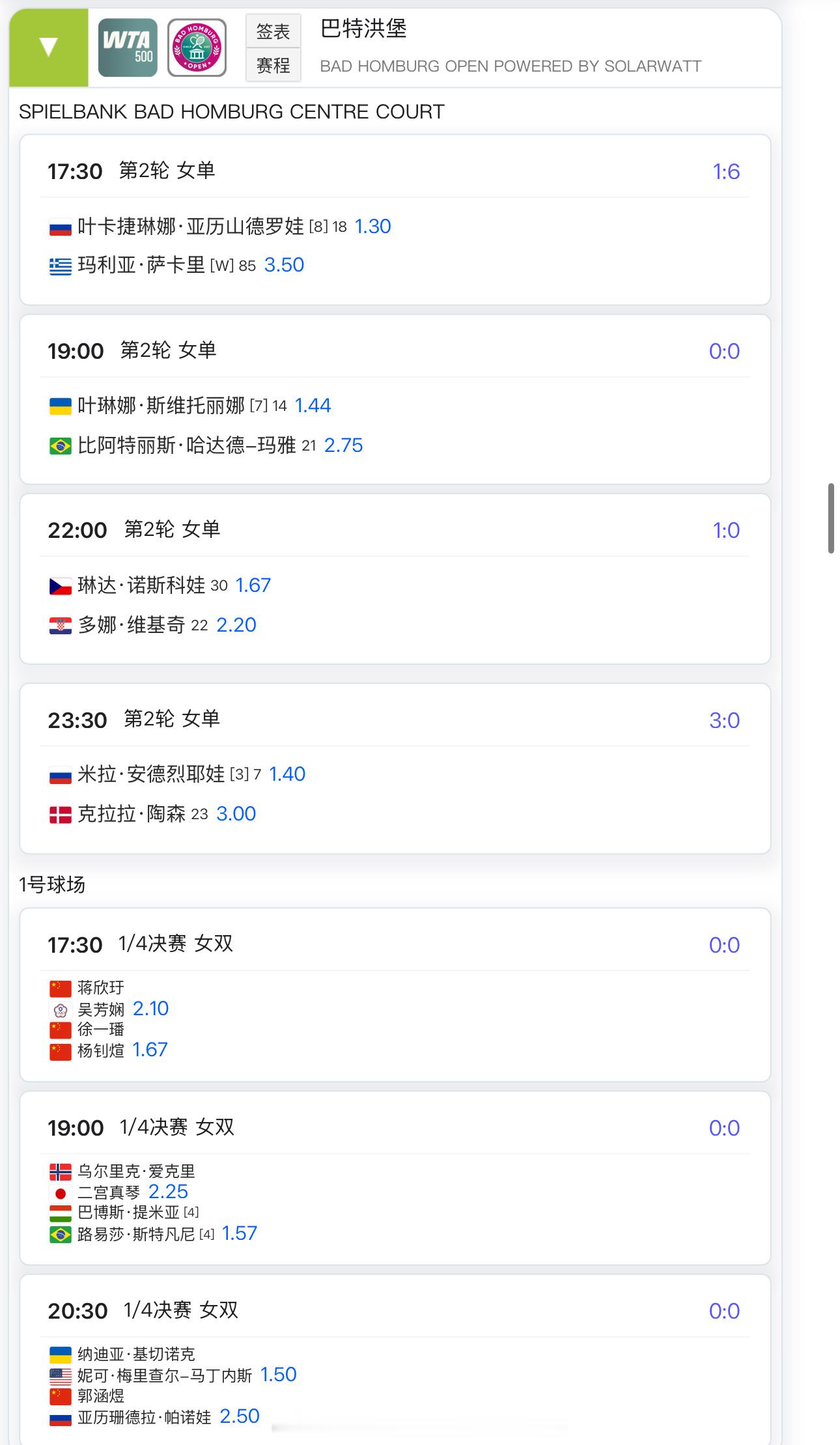
Task: Open the 签表 draw tab
Action: pos(273,31)
